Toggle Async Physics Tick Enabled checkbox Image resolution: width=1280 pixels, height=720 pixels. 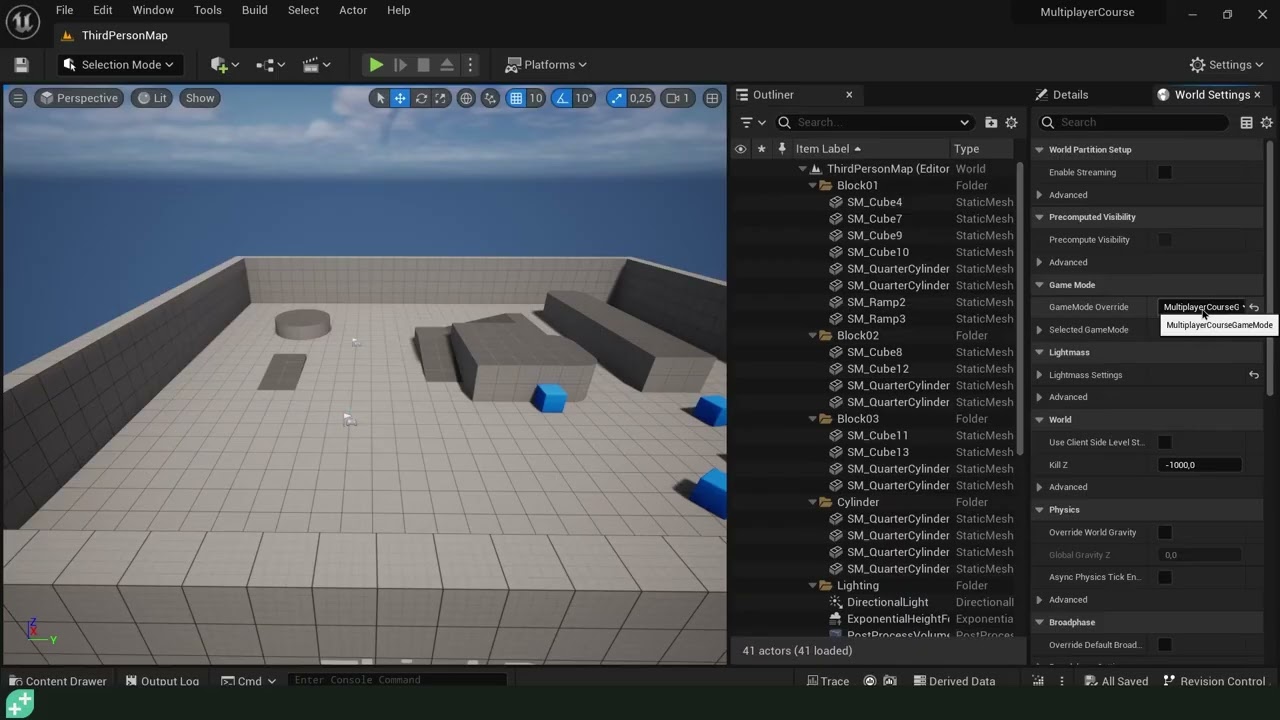coord(1165,577)
